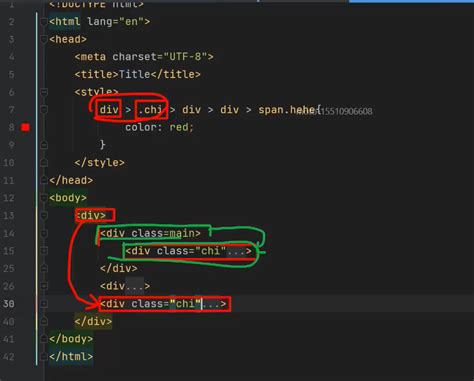Image resolution: width=474 pixels, height=381 pixels.
Task: Collapse the head tag fold on line 3
Action: point(44,39)
